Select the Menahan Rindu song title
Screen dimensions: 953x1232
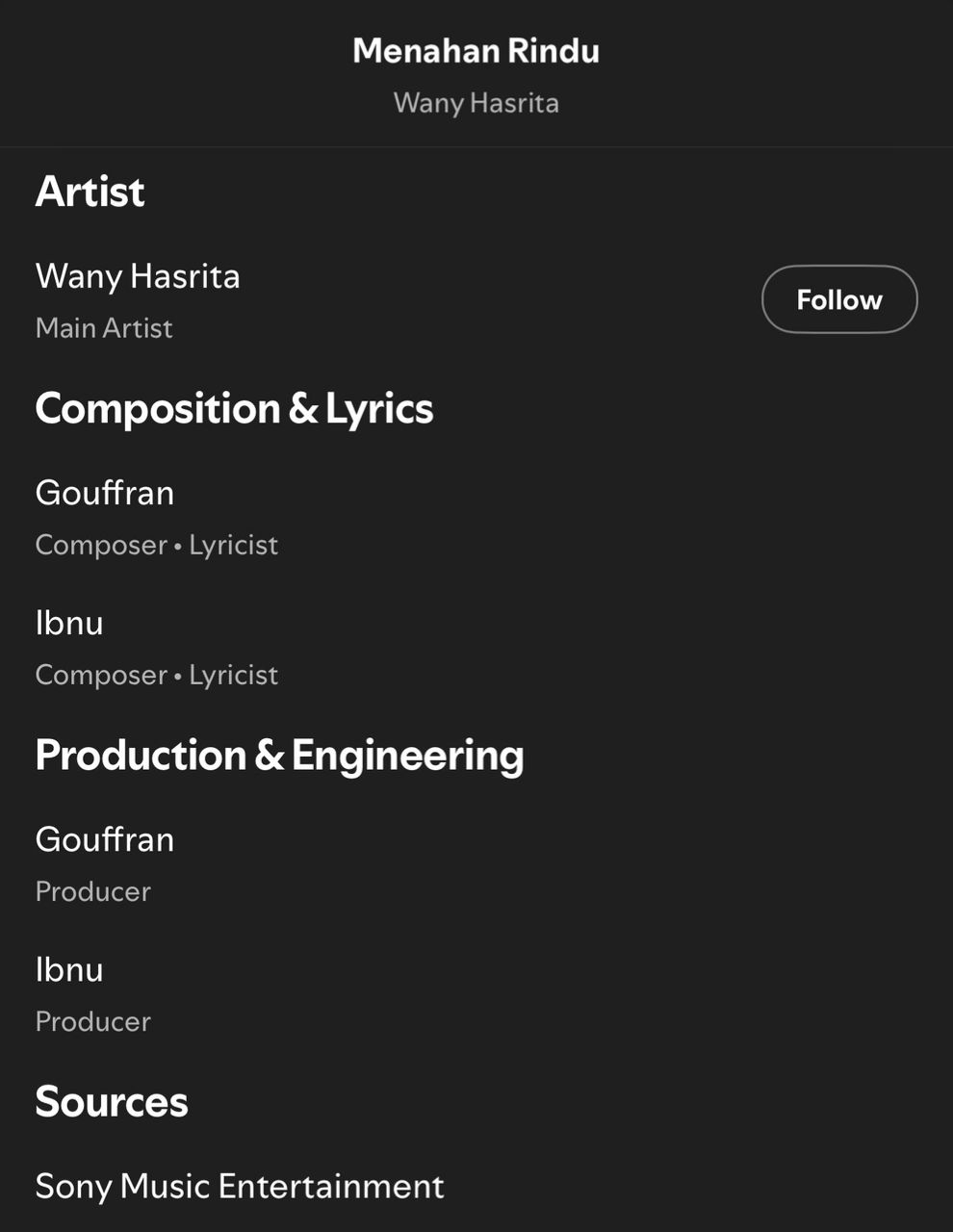(x=476, y=50)
